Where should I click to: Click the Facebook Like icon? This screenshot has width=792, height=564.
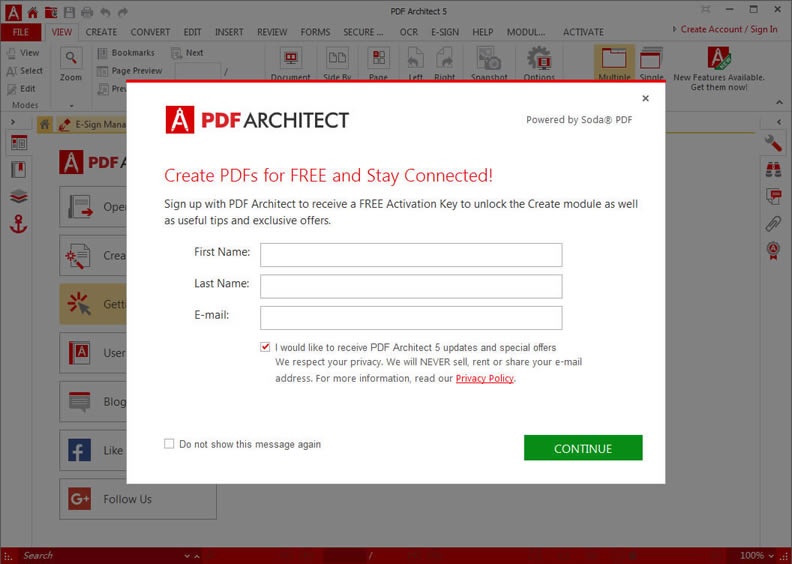79,450
